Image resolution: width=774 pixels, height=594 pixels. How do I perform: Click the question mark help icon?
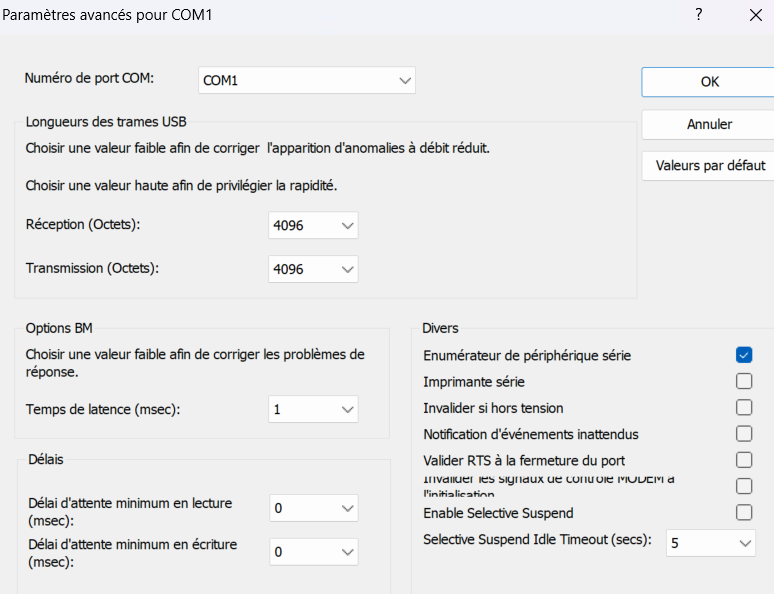699,15
